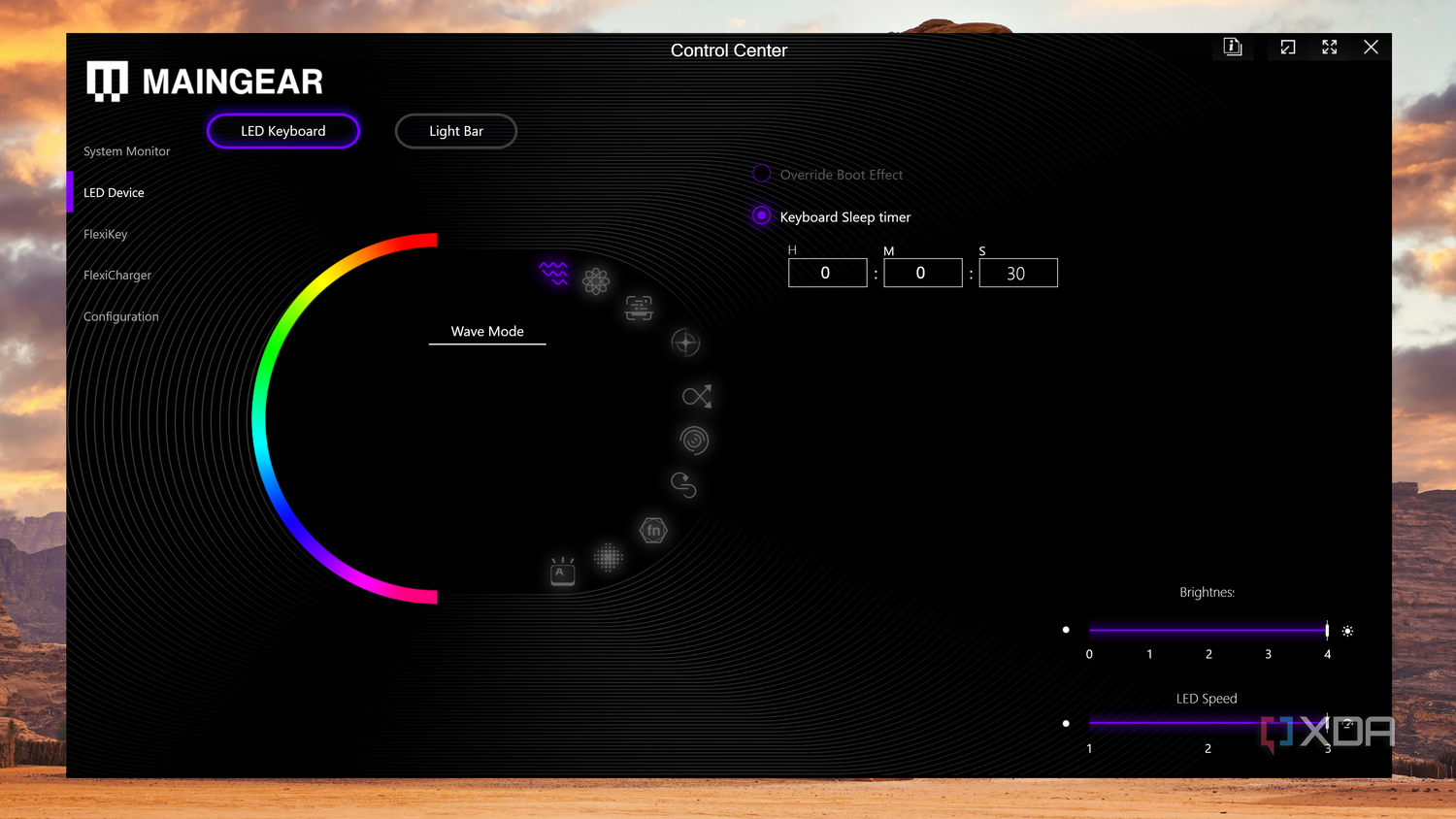This screenshot has height=819, width=1456.
Task: Choose the A-key typing effect icon
Action: (562, 572)
